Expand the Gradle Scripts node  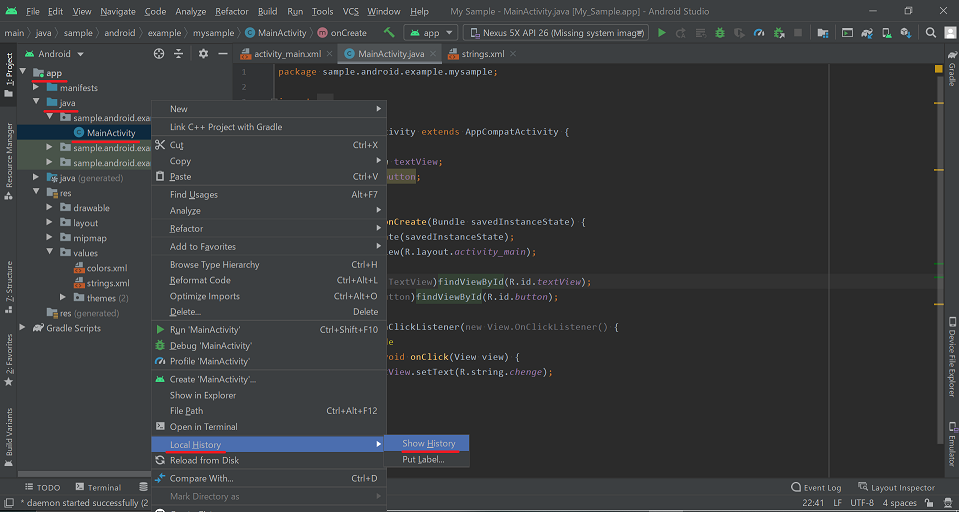pos(23,328)
